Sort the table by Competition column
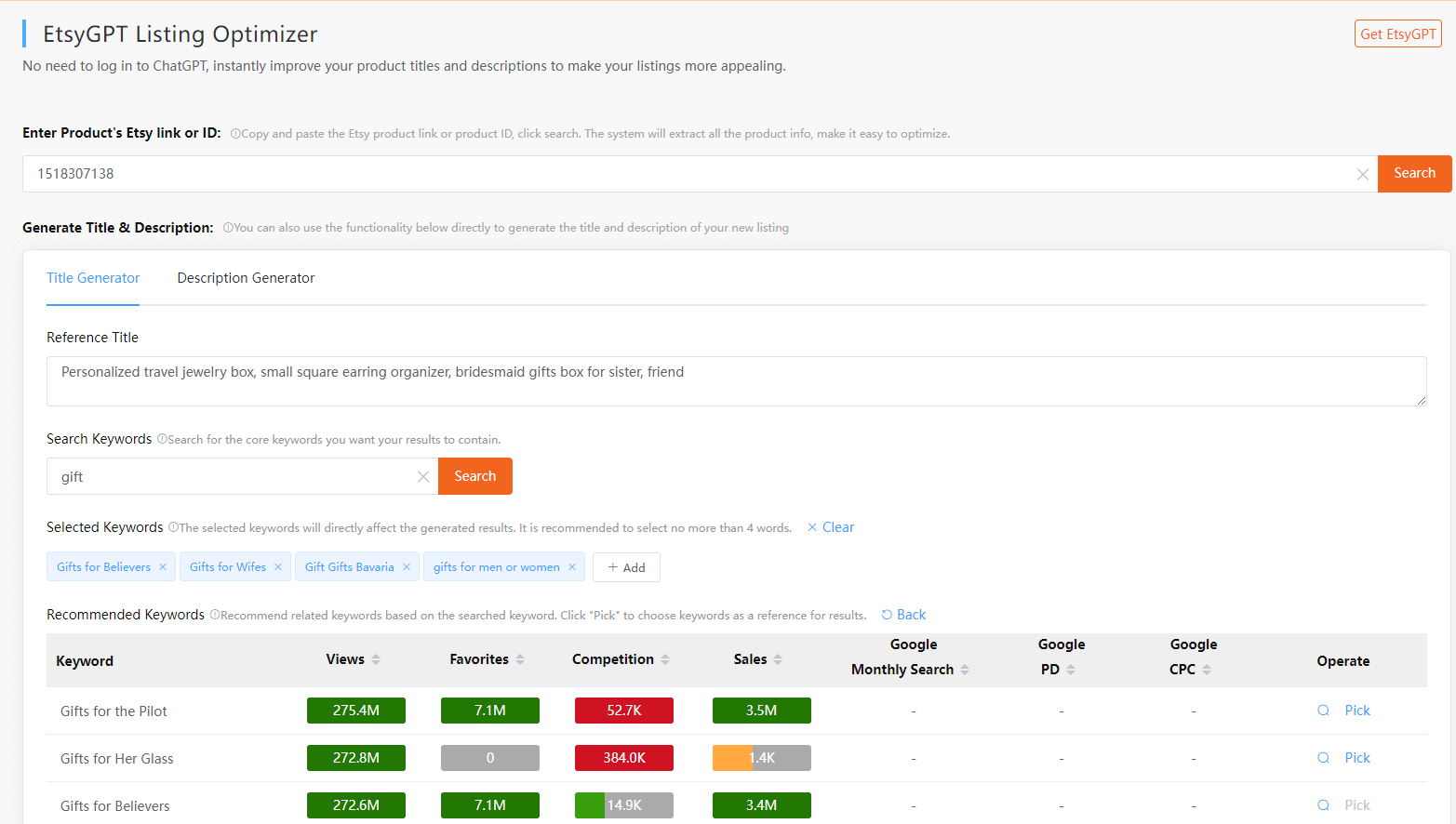Viewport: 1456px width, 824px height. [x=666, y=659]
